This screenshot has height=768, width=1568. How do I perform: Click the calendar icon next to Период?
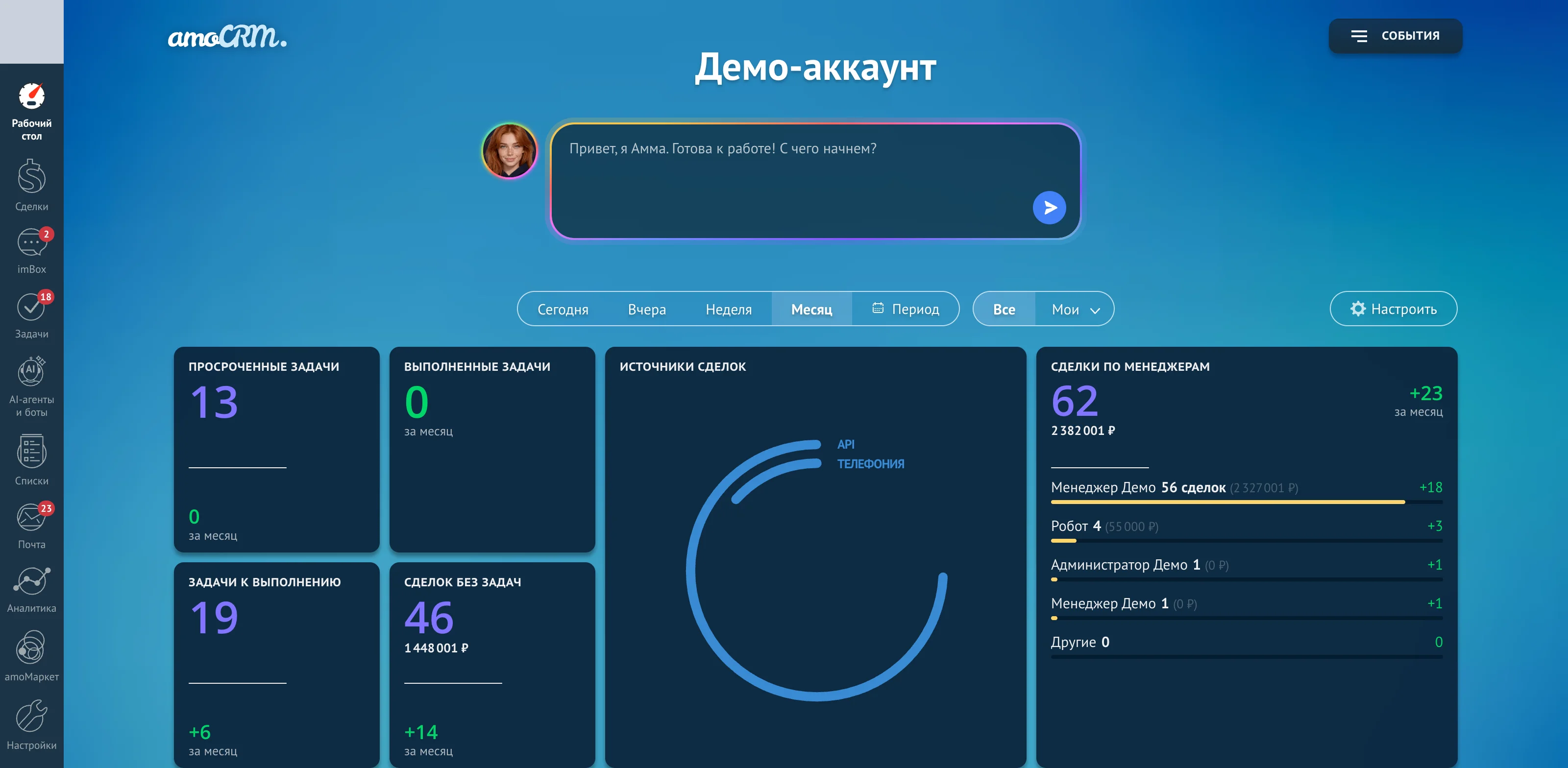(878, 308)
